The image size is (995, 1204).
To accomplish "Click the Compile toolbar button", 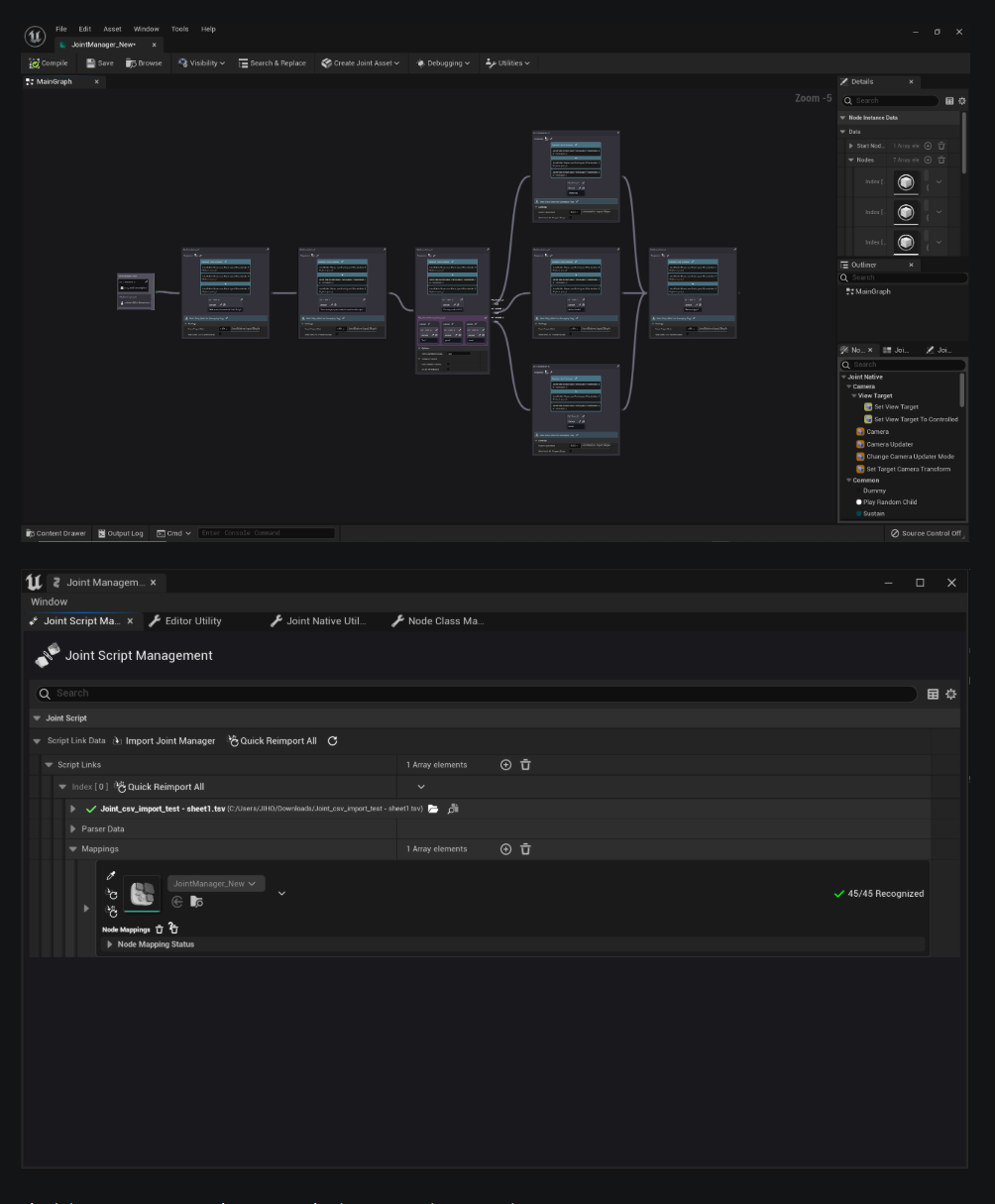I will [x=49, y=63].
